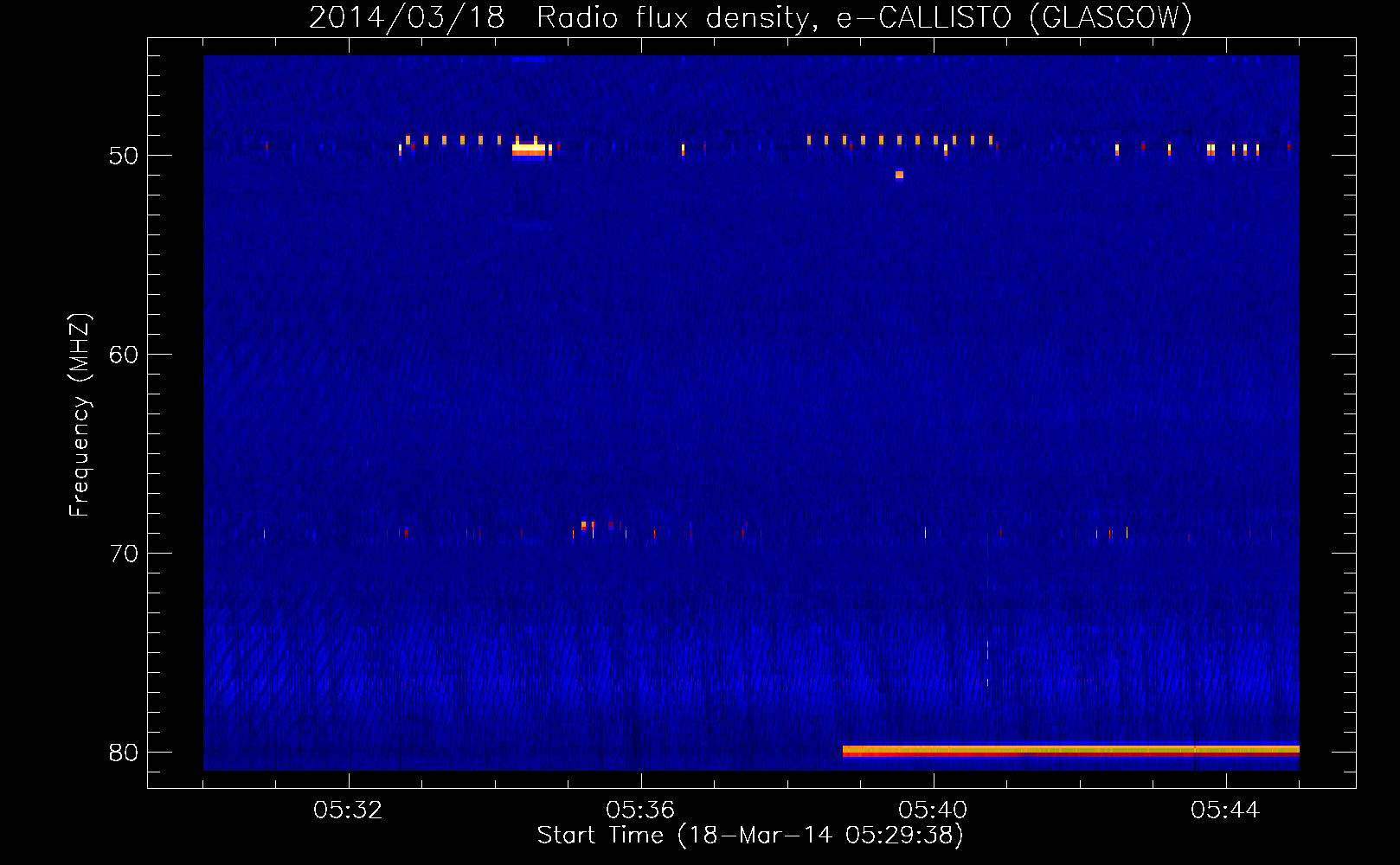Click the 05:40 time tick label

point(933,811)
